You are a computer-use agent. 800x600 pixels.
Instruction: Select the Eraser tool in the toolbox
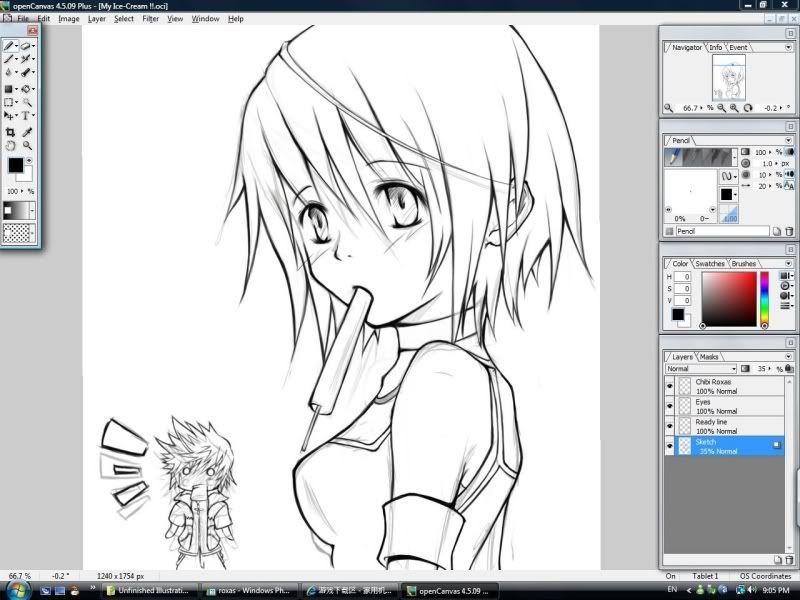26,46
